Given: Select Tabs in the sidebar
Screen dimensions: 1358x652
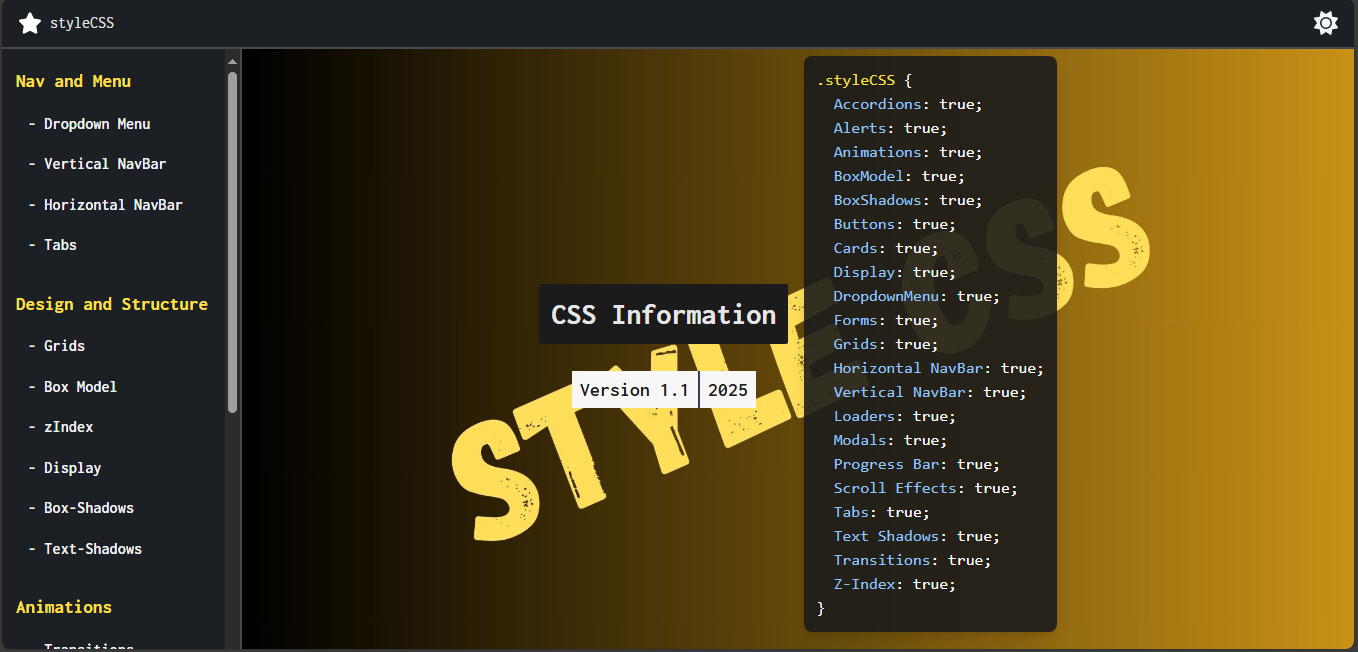Looking at the screenshot, I should [60, 245].
